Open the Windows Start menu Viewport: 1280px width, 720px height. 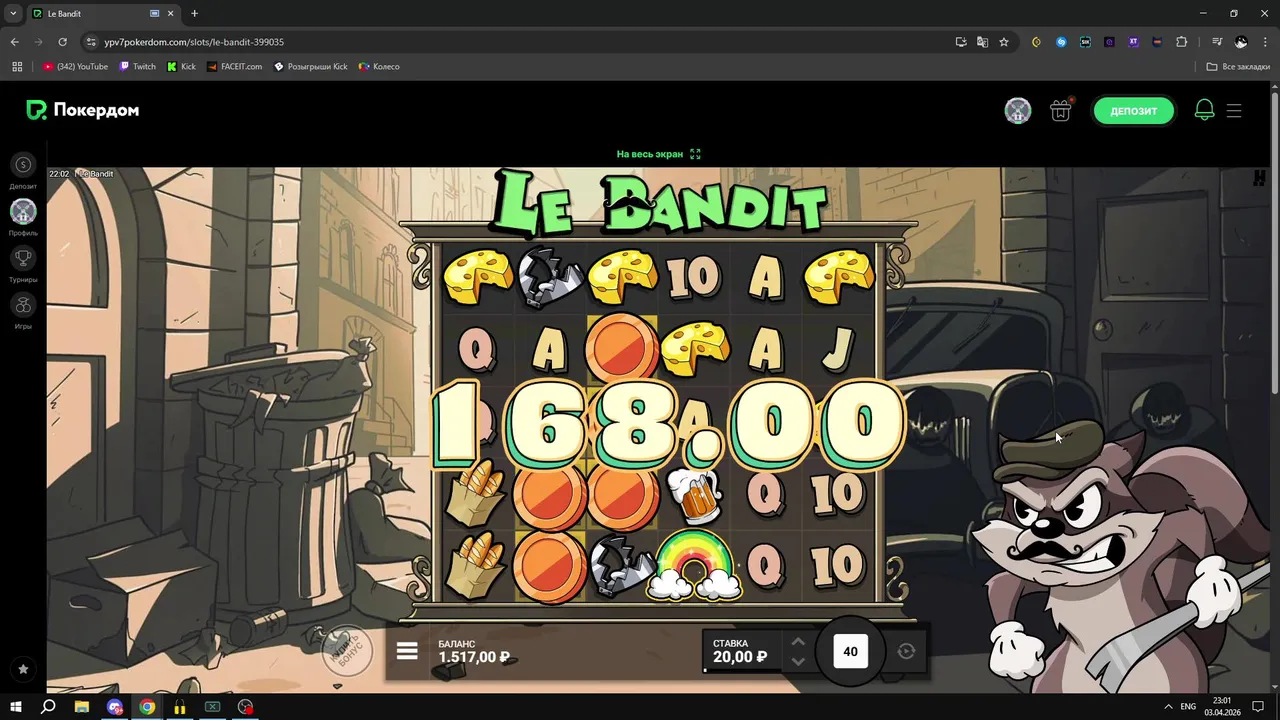(16, 707)
